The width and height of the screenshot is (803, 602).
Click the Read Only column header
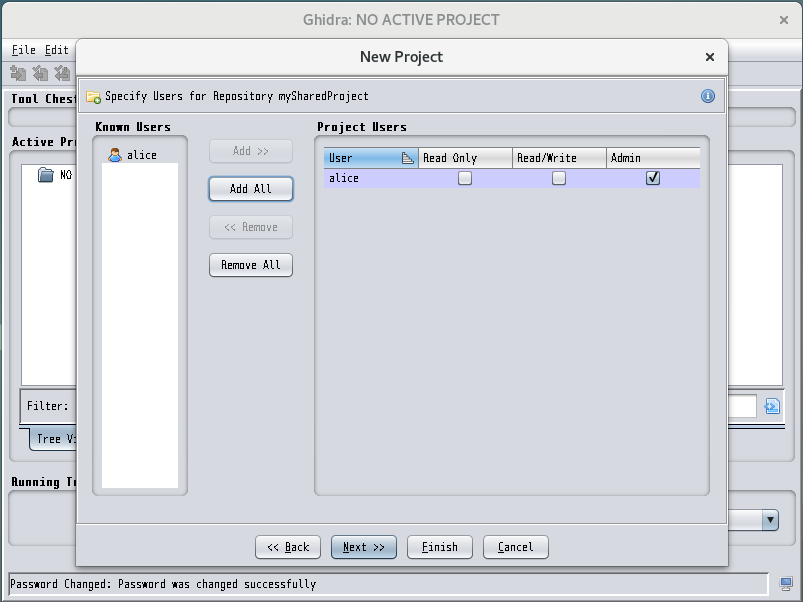465,158
